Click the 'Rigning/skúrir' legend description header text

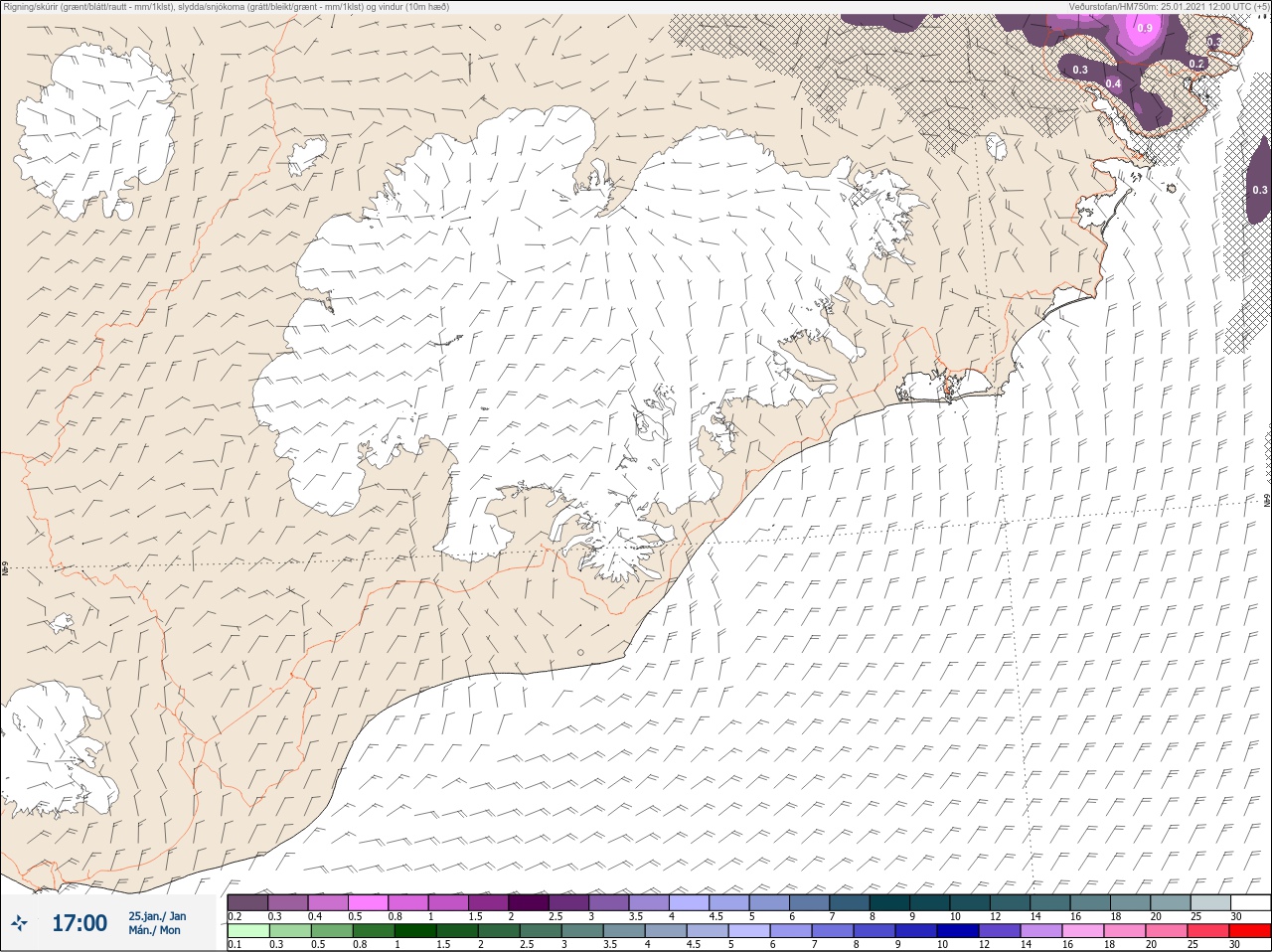pyautogui.click(x=227, y=6)
